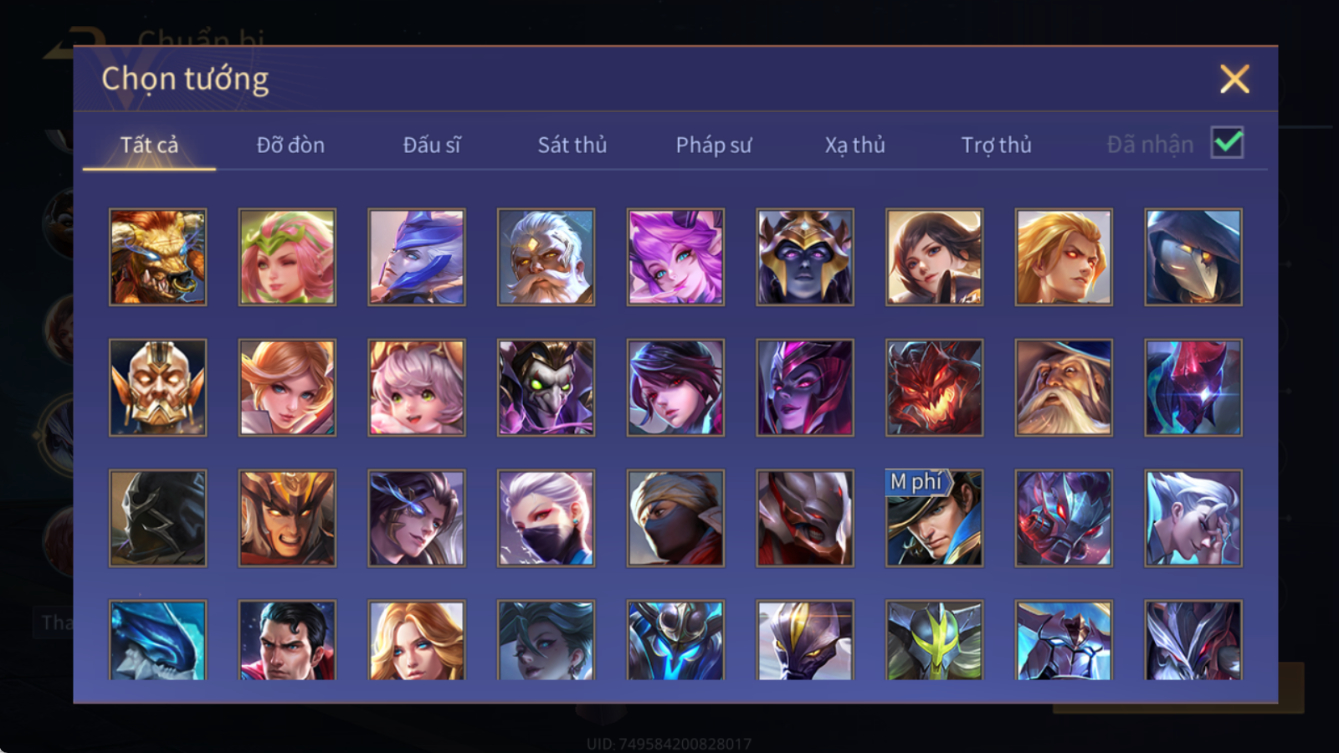Image resolution: width=1339 pixels, height=753 pixels.
Task: Switch to the Đỡ đòn tab
Action: (291, 145)
